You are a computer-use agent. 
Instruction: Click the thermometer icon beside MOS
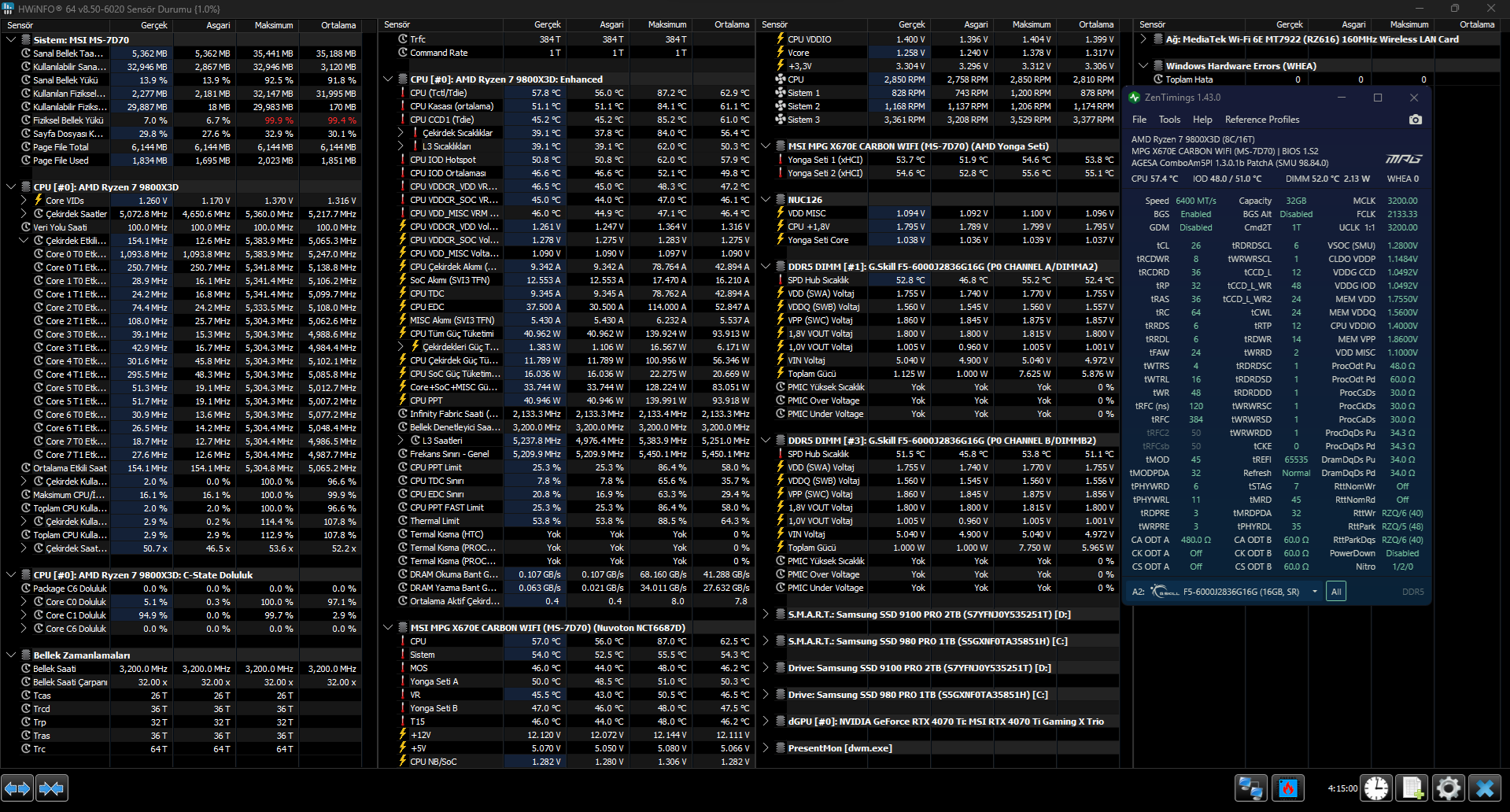point(403,668)
